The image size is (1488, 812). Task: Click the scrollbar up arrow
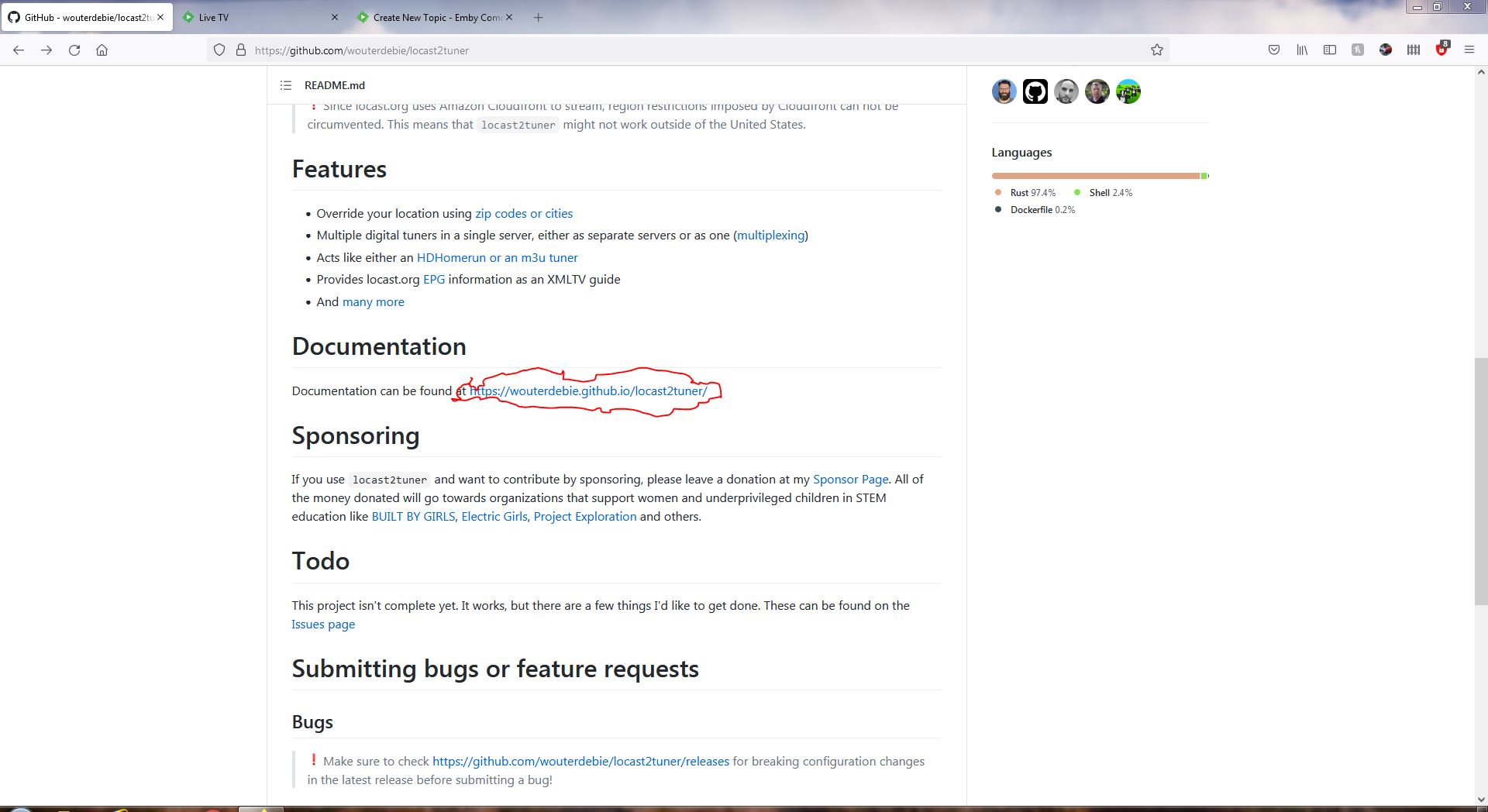tap(1481, 74)
